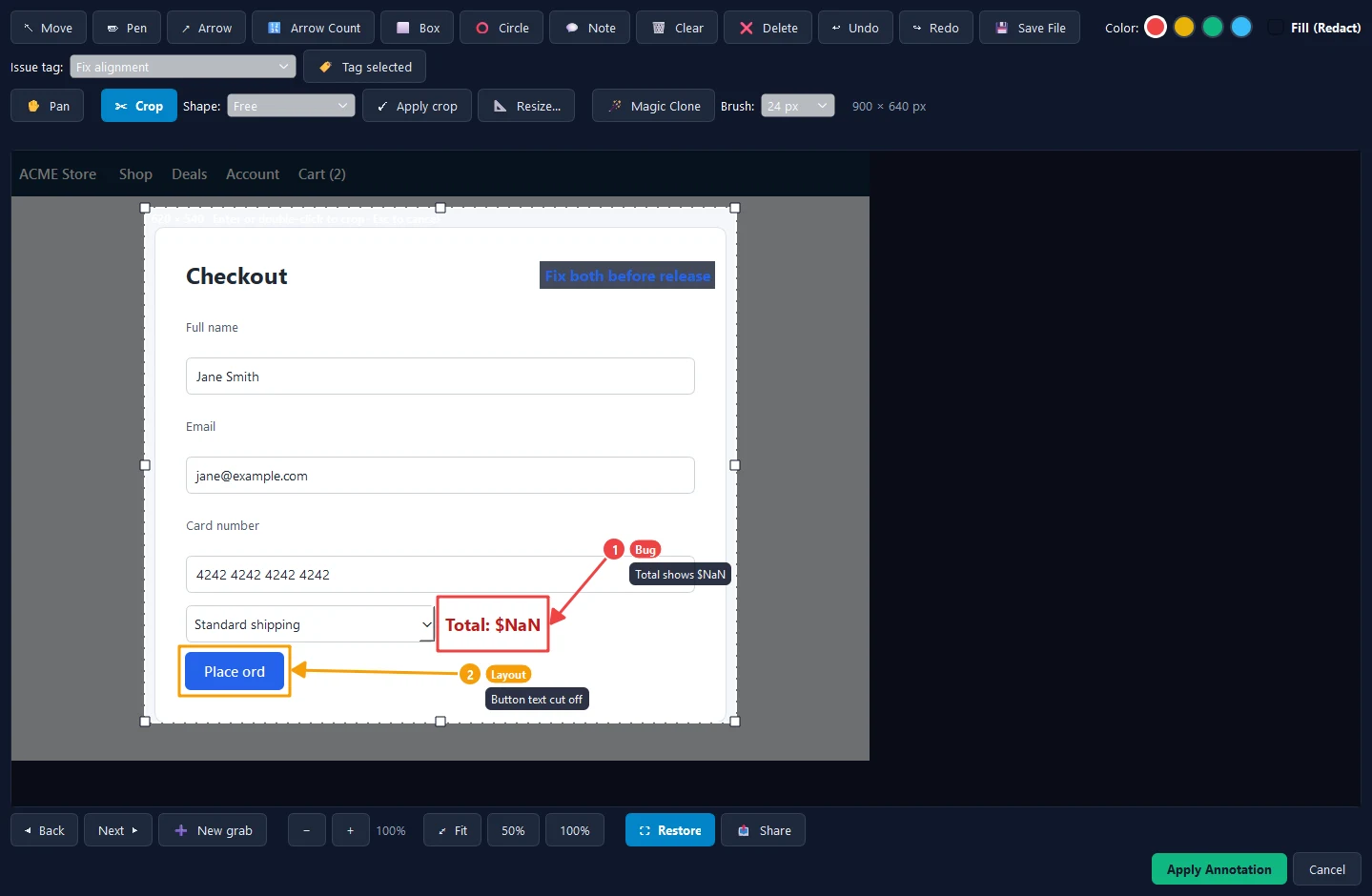Image resolution: width=1372 pixels, height=896 pixels.
Task: Select the Circle shape tool
Action: pos(502,28)
